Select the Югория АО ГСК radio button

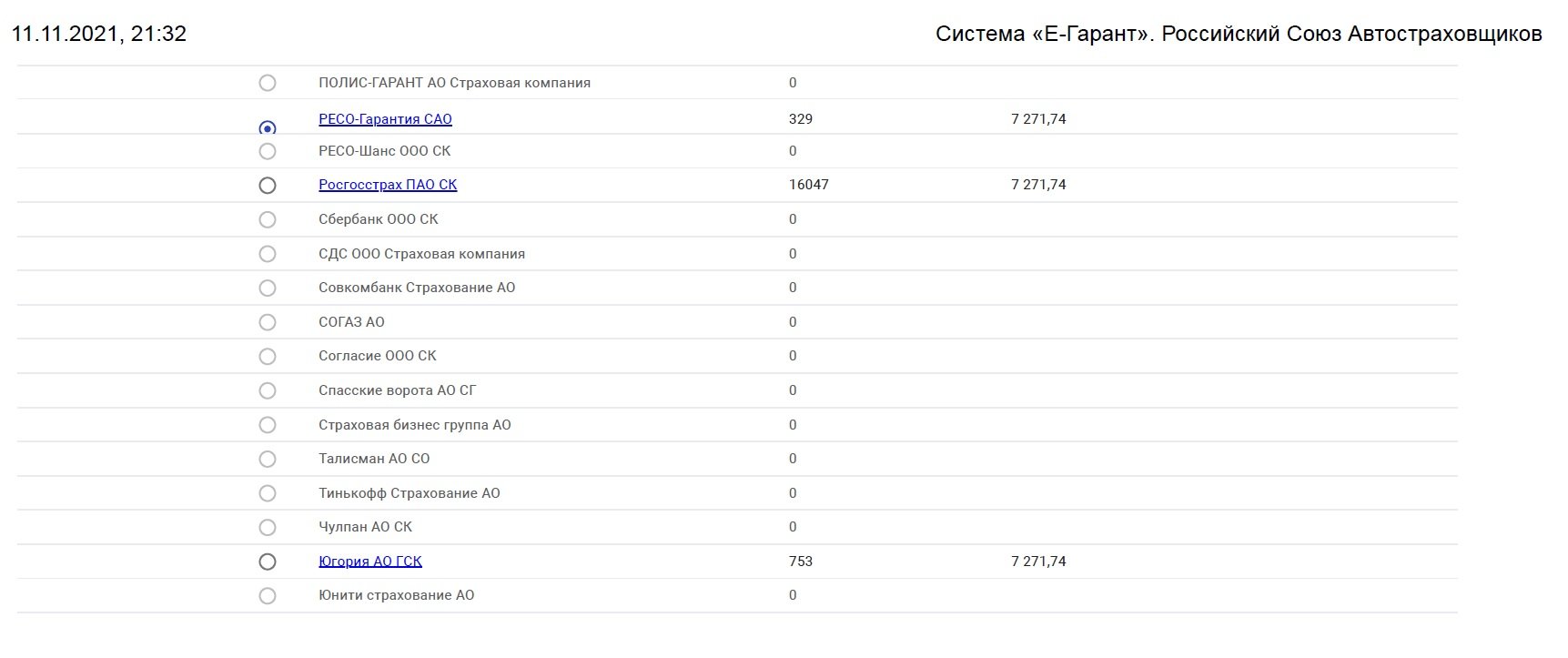[x=267, y=562]
